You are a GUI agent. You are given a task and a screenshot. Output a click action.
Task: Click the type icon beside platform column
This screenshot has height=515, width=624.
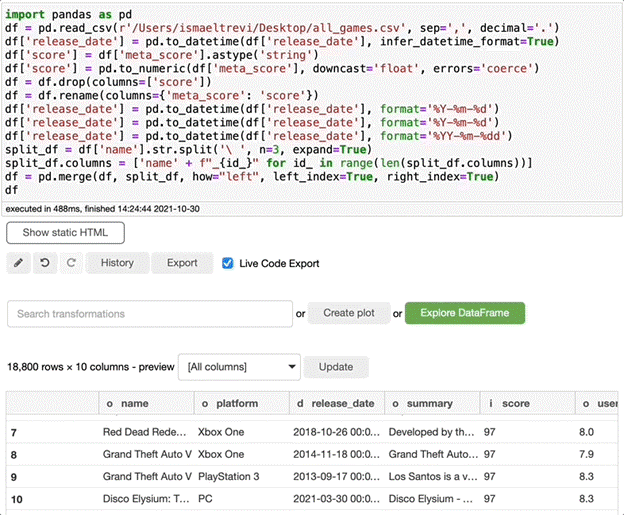pyautogui.click(x=204, y=404)
